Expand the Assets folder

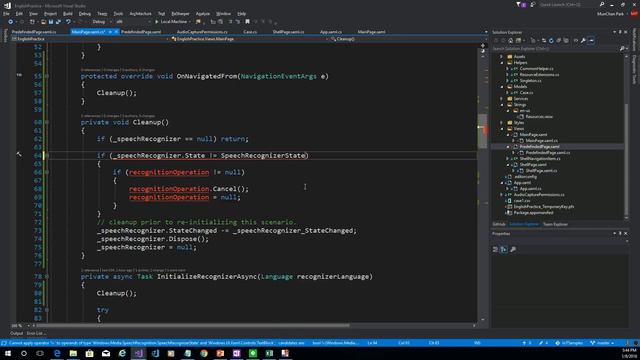(502, 57)
